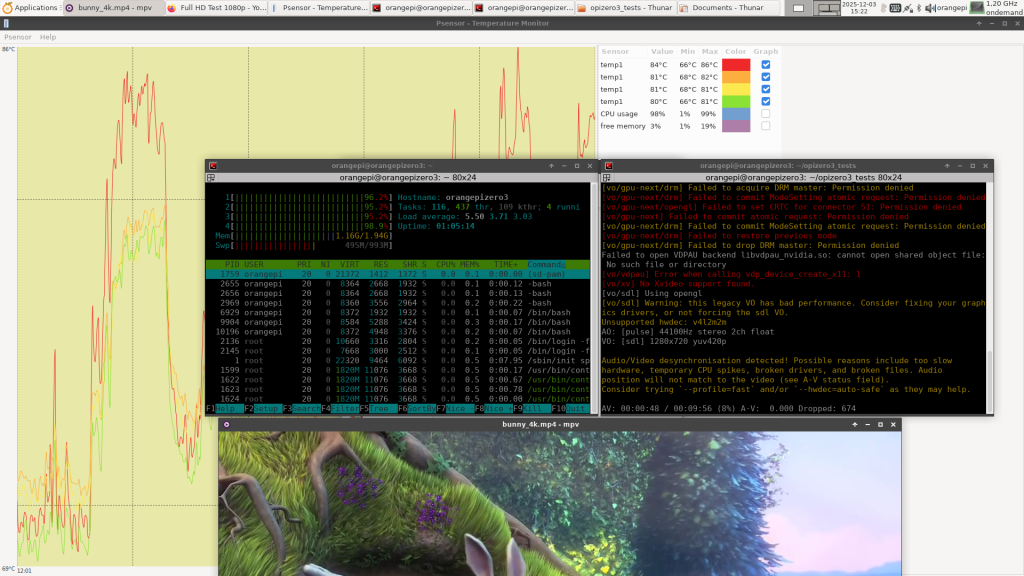This screenshot has width=1024, height=576.
Task: Click the workspace switcher in top panel
Action: (827, 8)
